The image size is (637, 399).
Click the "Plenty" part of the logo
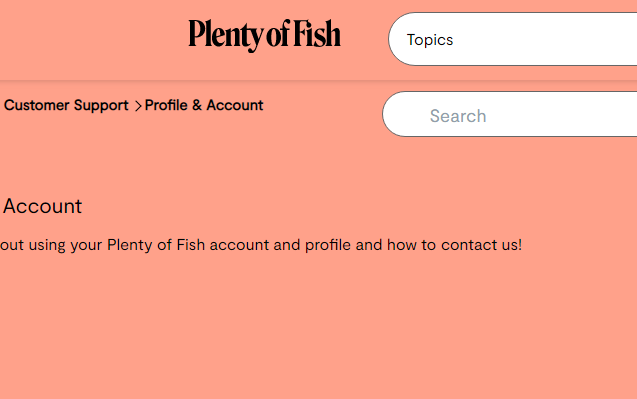(226, 36)
